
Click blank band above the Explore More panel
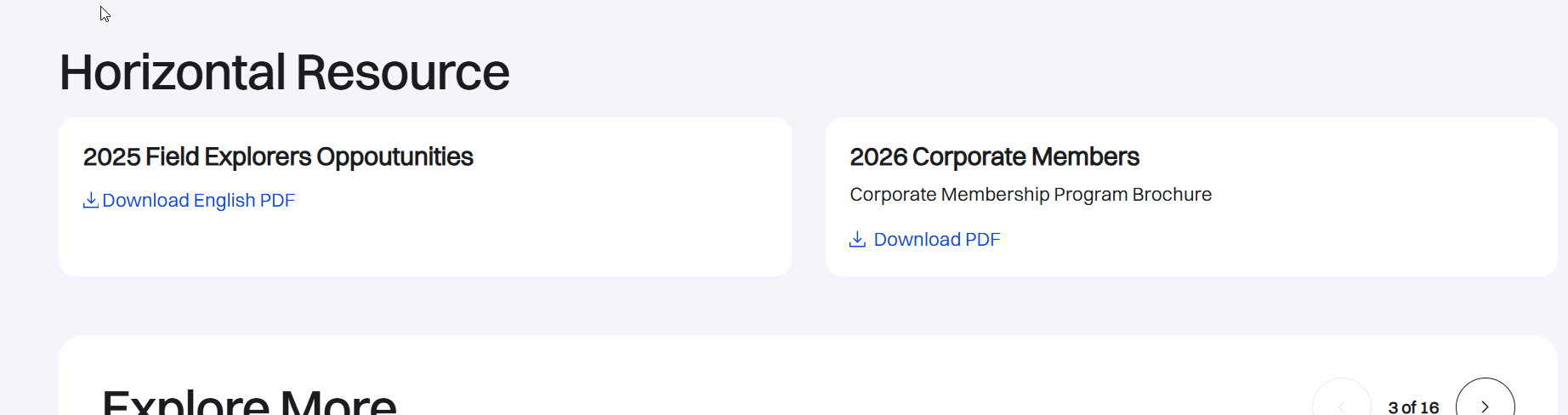(x=765, y=305)
